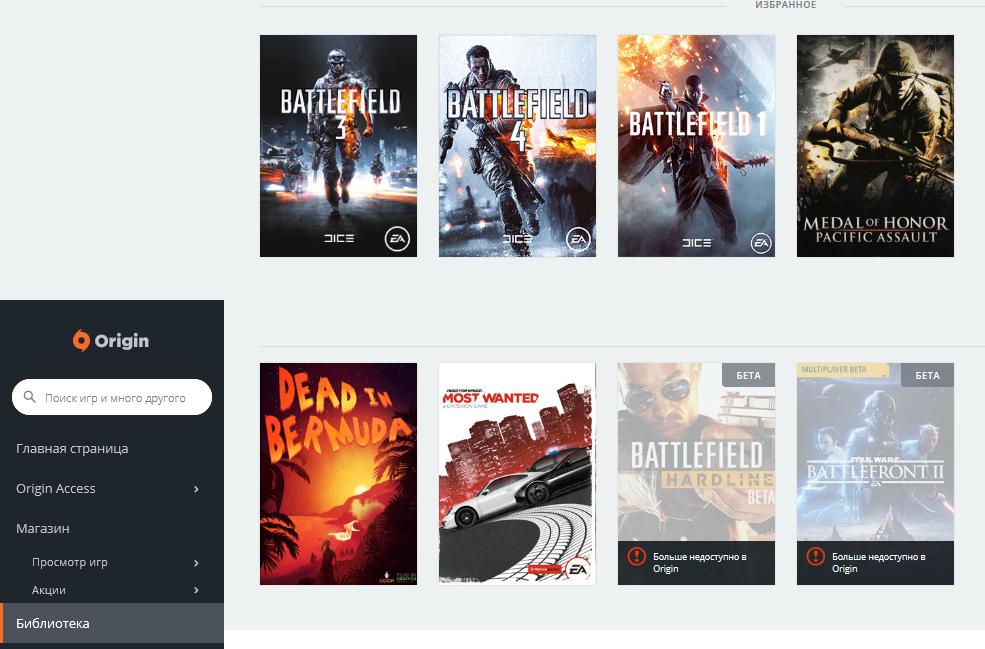Open Главная страница in sidebar

coord(72,449)
